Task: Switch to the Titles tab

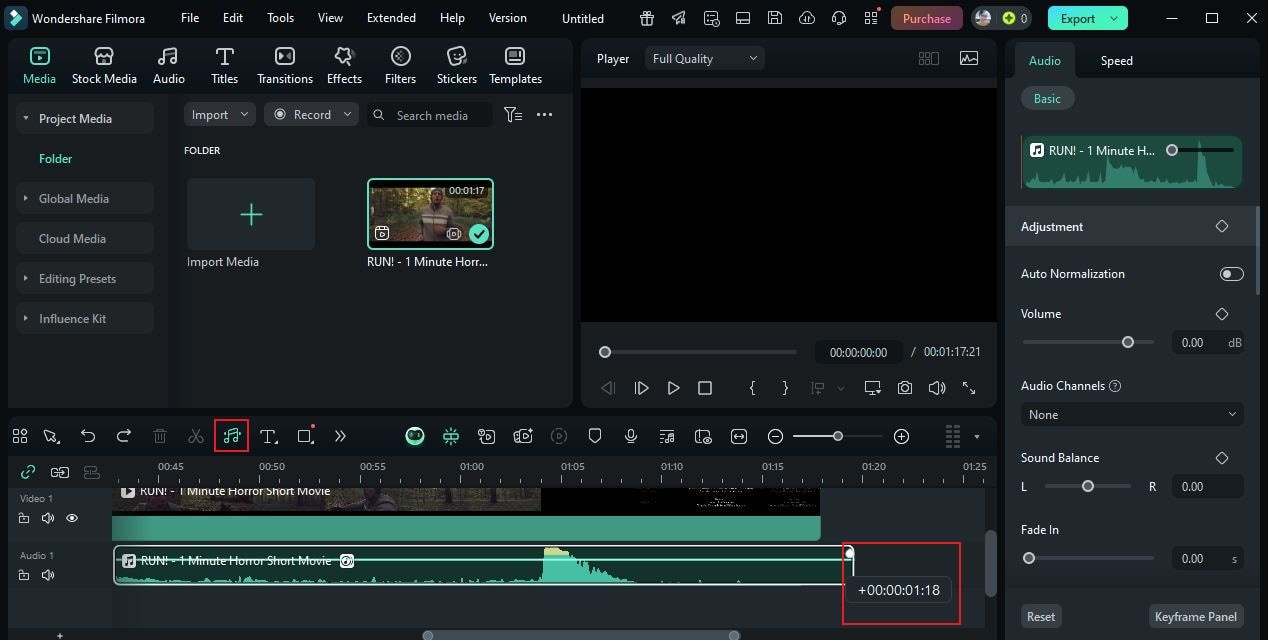Action: coord(224,66)
